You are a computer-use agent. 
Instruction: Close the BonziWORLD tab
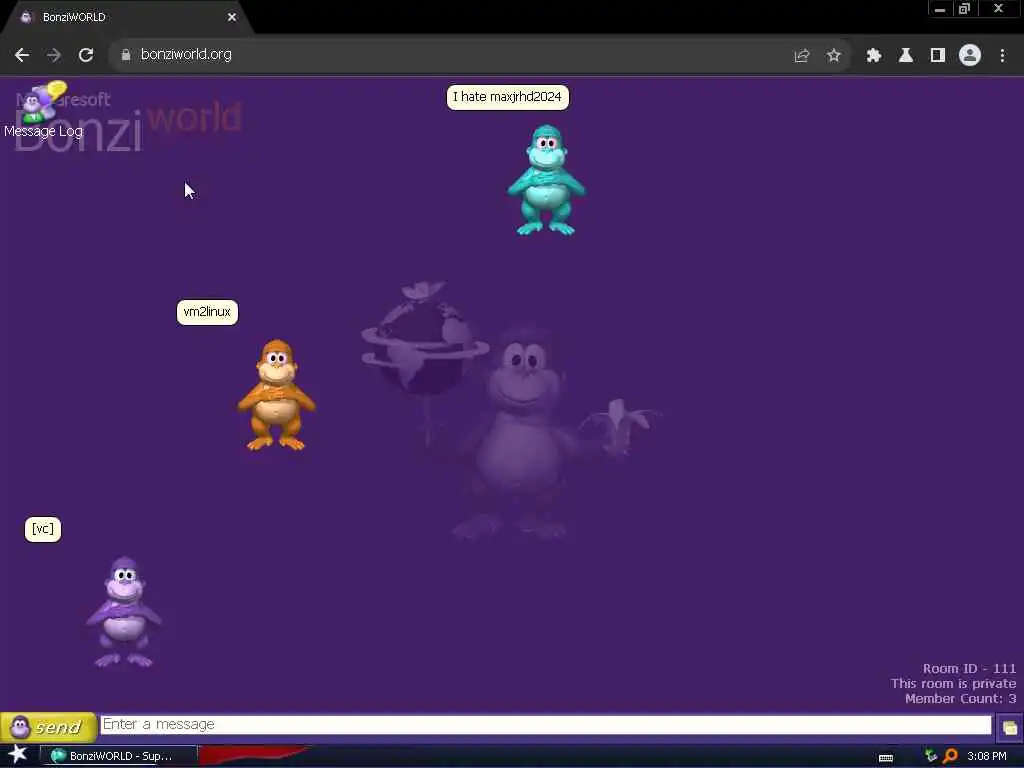pyautogui.click(x=232, y=17)
